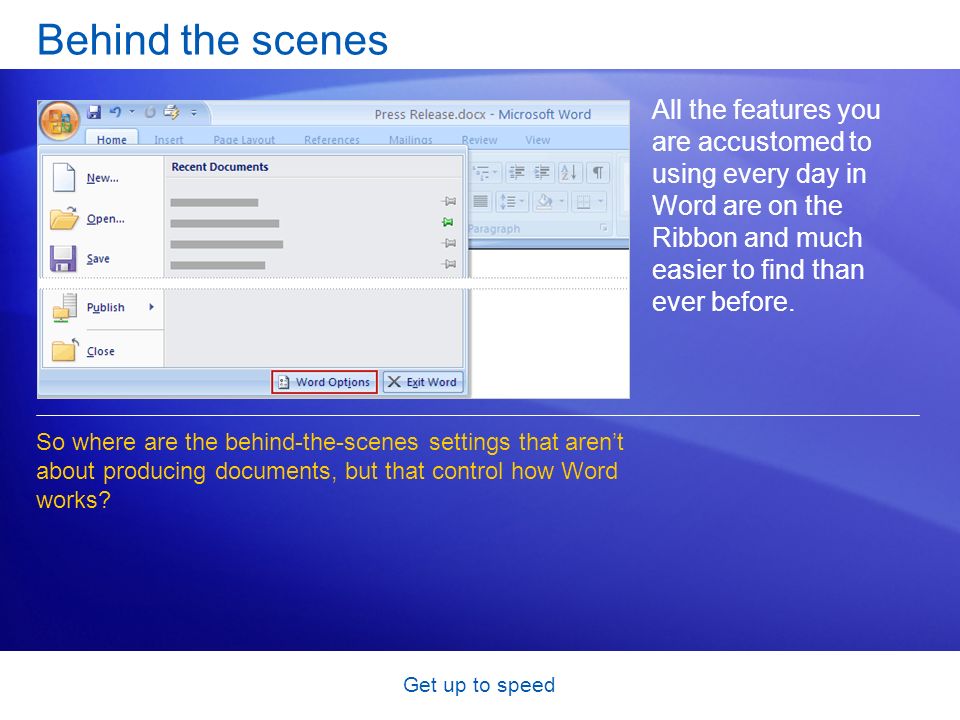Choose Save in the Office menu
The width and height of the screenshot is (960, 720).
tap(102, 258)
